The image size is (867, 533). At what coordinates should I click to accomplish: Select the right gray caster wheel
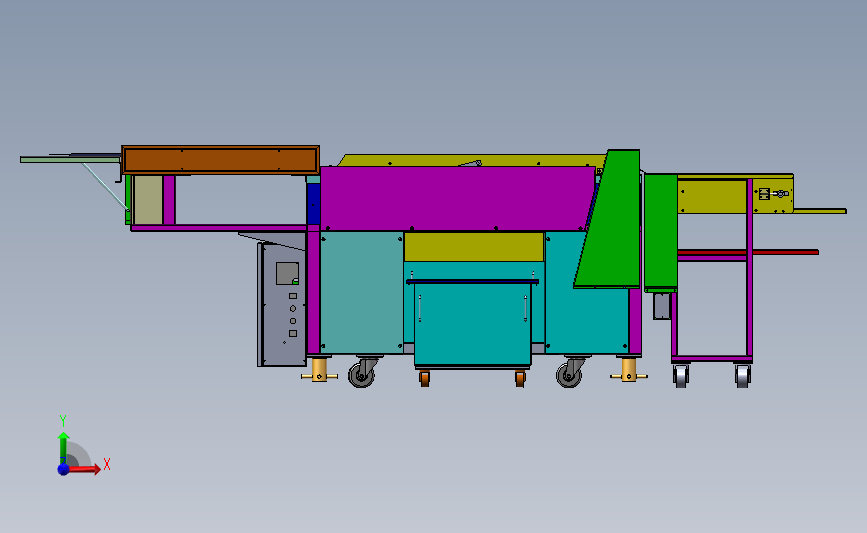click(569, 375)
